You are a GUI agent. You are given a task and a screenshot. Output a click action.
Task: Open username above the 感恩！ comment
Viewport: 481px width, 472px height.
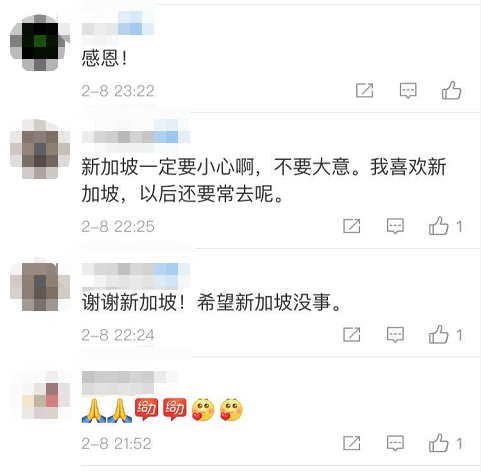[118, 23]
